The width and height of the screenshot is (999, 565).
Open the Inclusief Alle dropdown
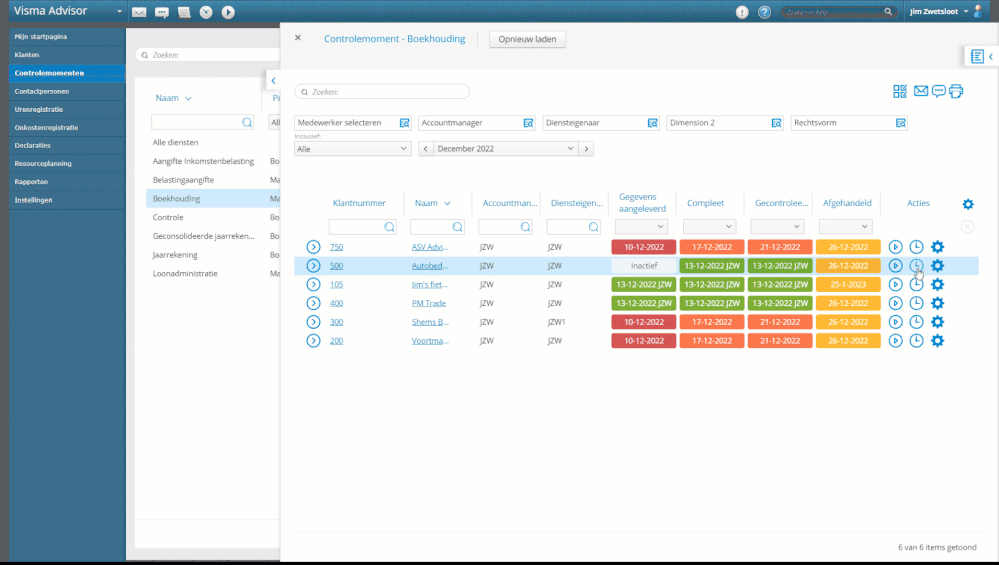(352, 148)
